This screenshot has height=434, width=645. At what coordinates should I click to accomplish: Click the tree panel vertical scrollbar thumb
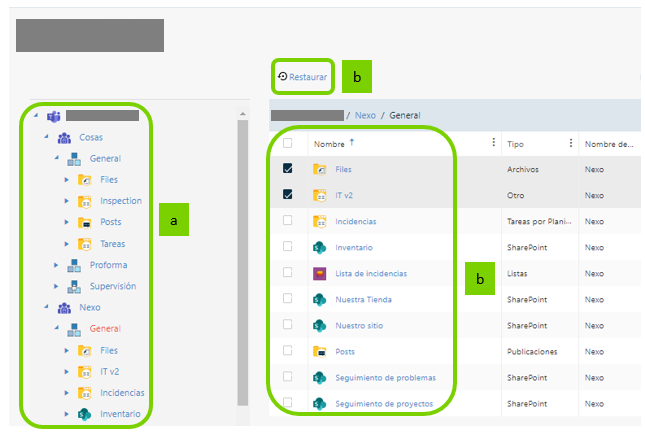tap(243, 262)
